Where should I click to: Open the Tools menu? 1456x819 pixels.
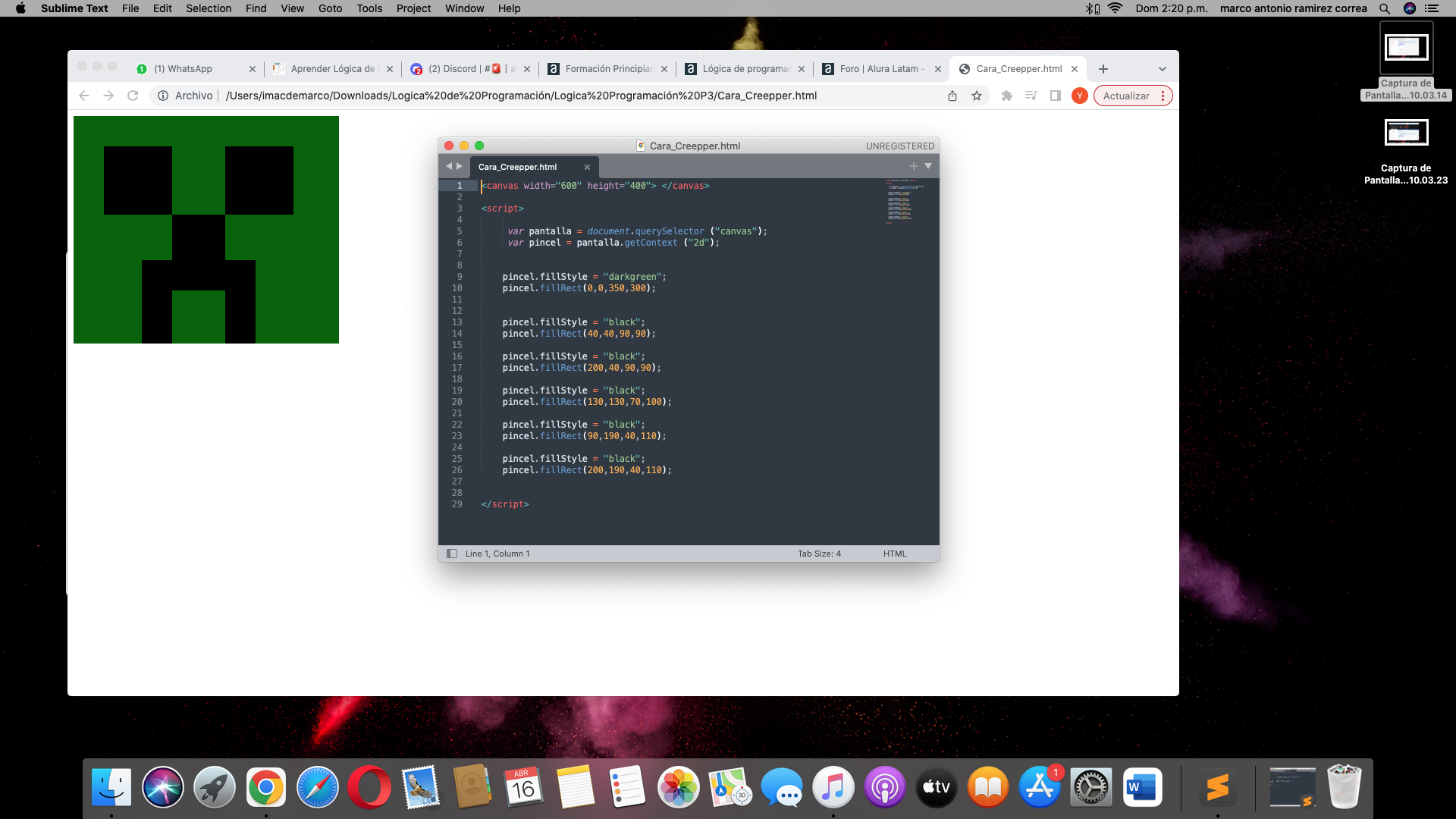(x=369, y=8)
